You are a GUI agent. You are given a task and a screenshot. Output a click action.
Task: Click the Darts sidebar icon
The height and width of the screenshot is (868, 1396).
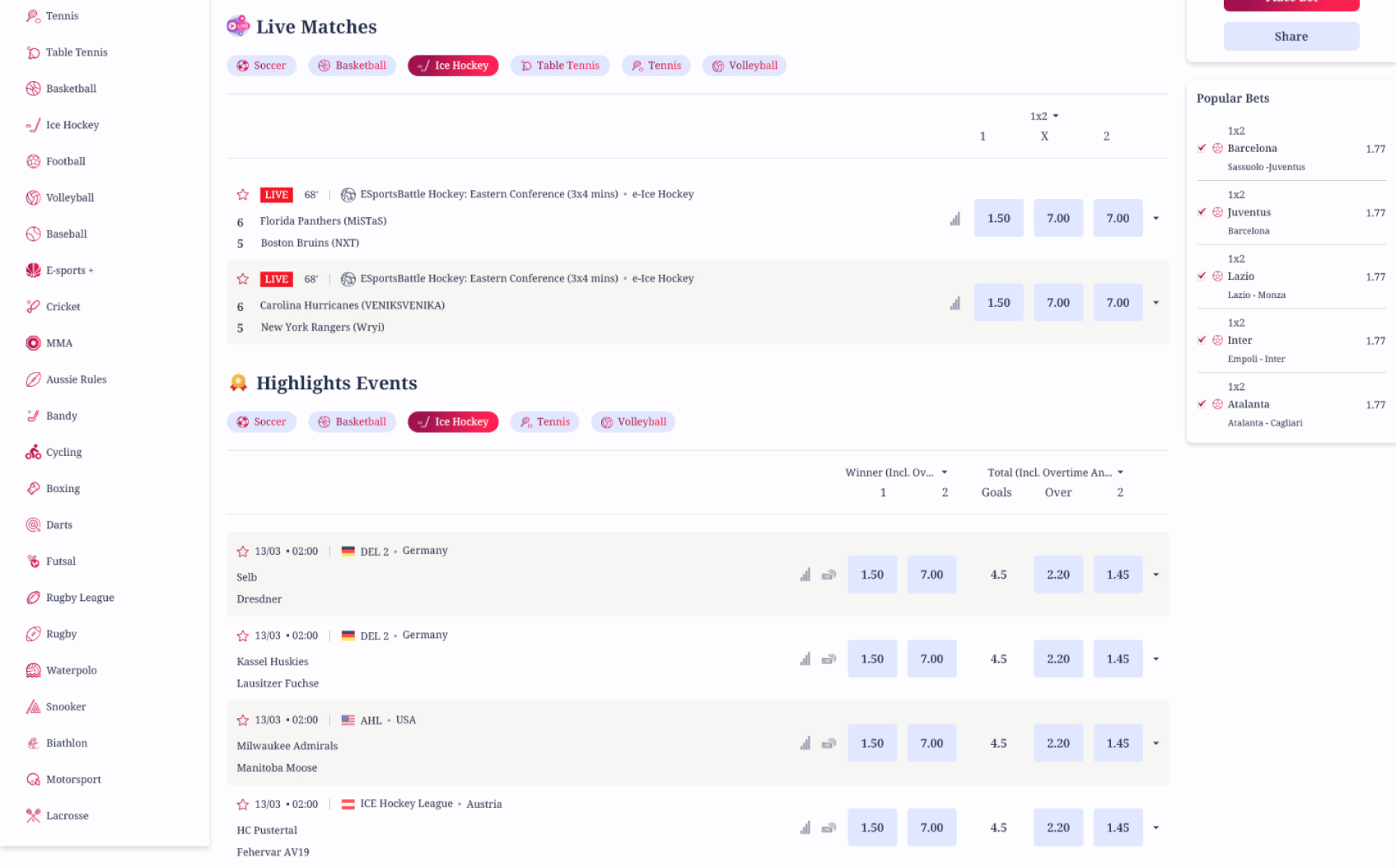click(33, 525)
